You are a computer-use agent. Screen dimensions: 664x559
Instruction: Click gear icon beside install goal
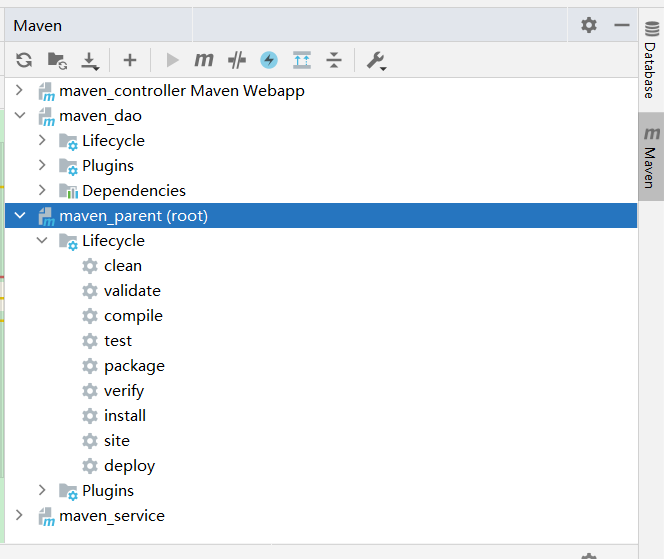[x=90, y=416]
